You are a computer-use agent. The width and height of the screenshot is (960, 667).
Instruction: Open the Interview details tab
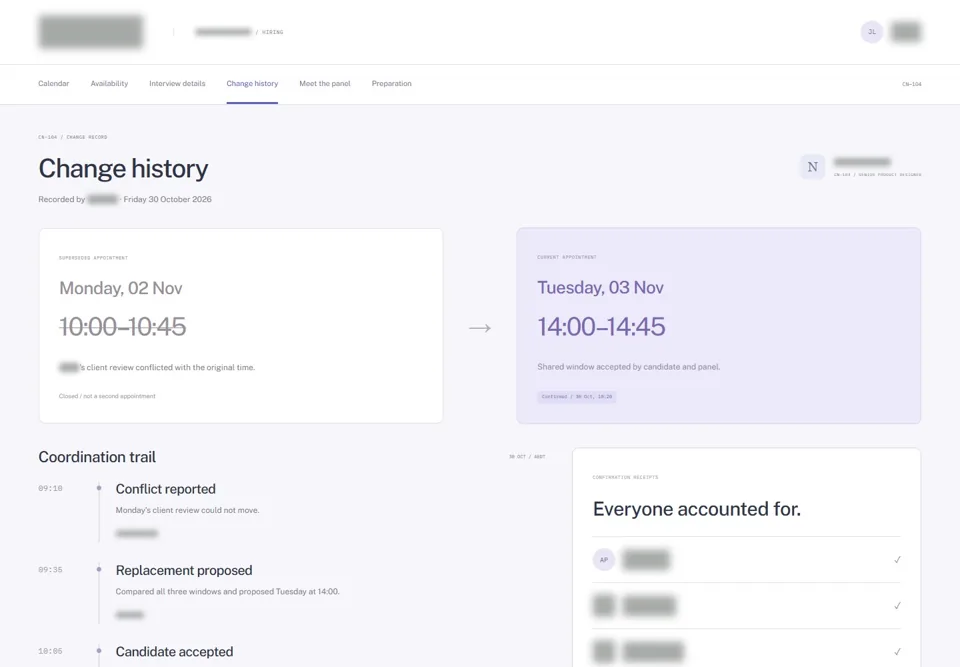coord(177,83)
